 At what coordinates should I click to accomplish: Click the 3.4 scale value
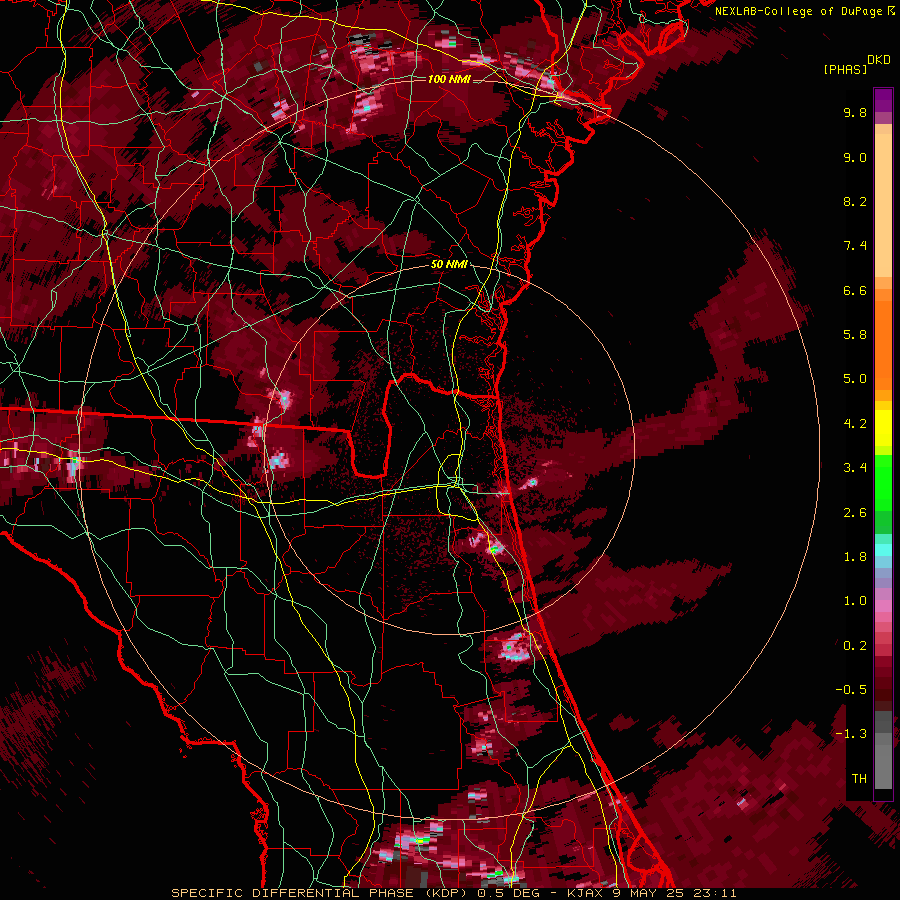pos(855,468)
